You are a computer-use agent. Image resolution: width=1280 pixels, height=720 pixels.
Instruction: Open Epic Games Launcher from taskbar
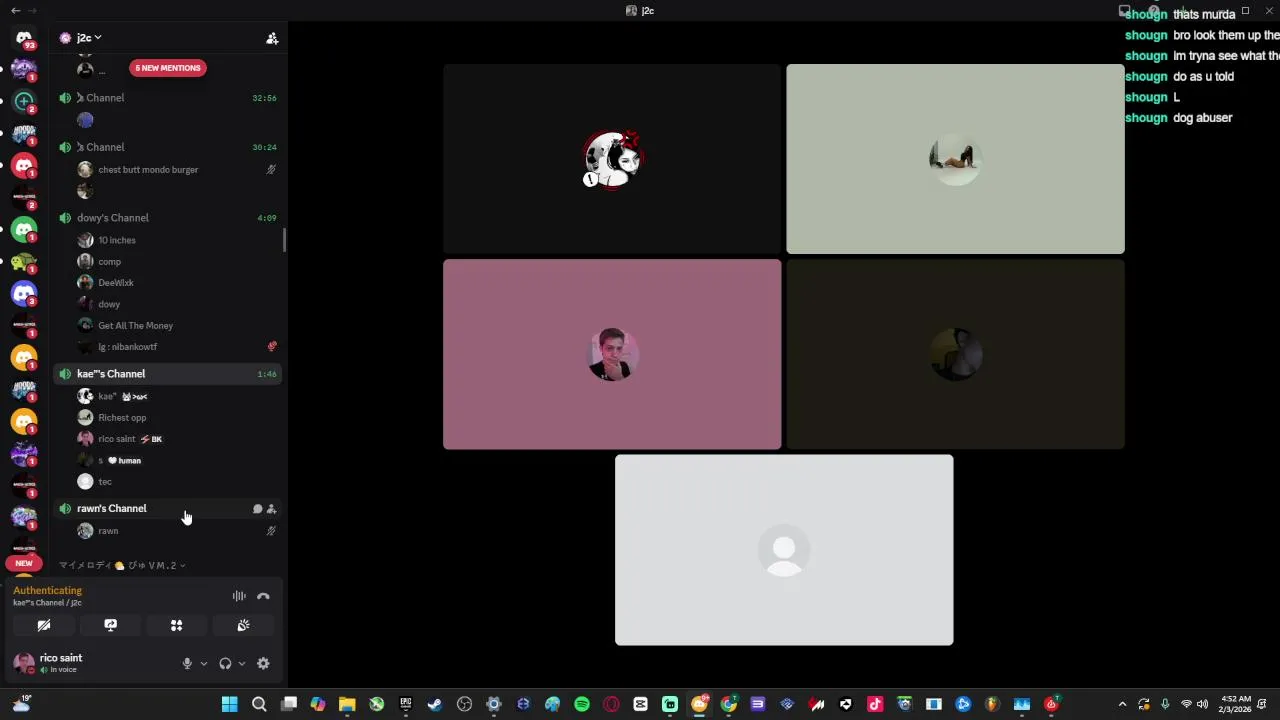pyautogui.click(x=406, y=704)
